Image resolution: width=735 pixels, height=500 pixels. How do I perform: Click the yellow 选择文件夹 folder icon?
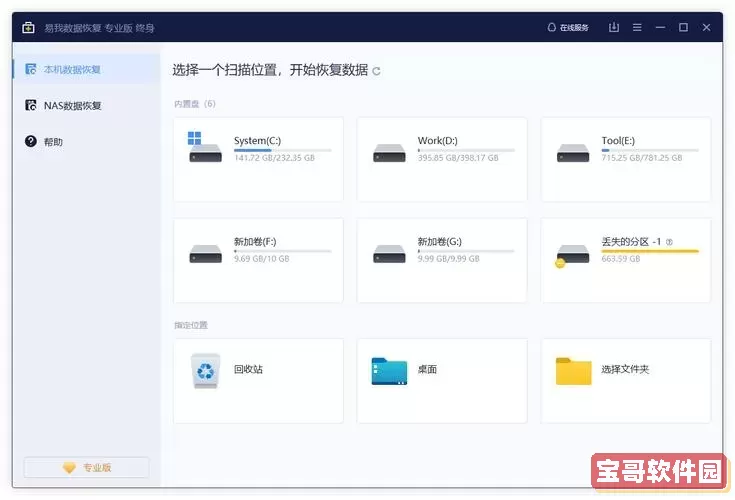click(x=573, y=371)
